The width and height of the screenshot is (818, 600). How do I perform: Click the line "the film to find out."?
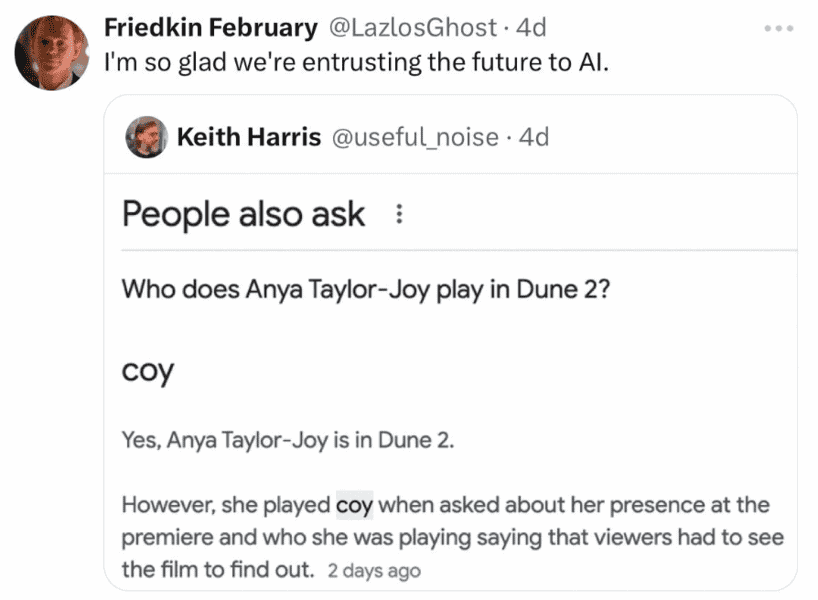tap(218, 569)
